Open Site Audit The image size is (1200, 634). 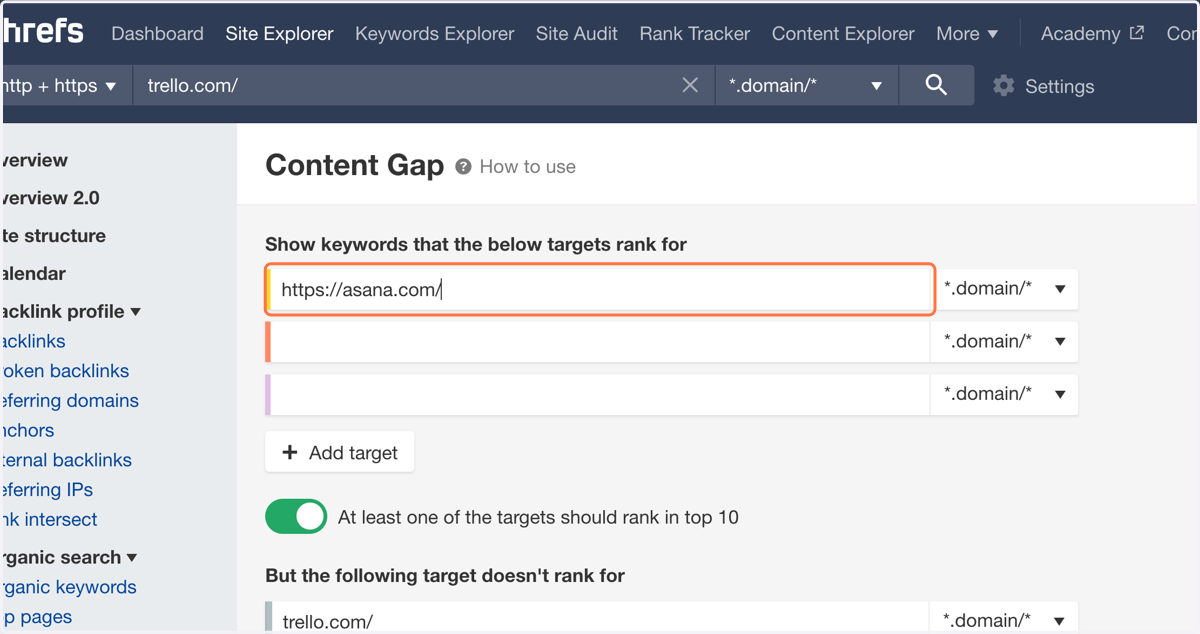pyautogui.click(x=577, y=34)
